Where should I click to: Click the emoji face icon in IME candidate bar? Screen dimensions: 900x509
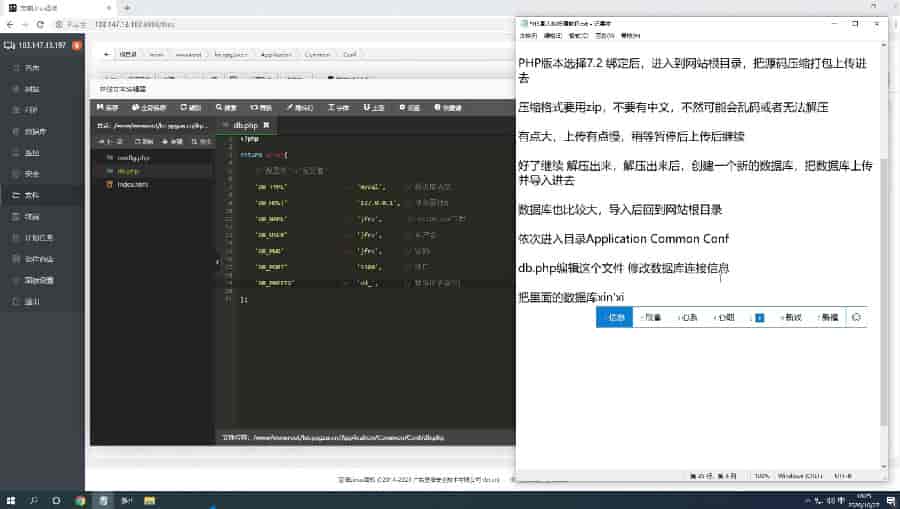coord(856,317)
